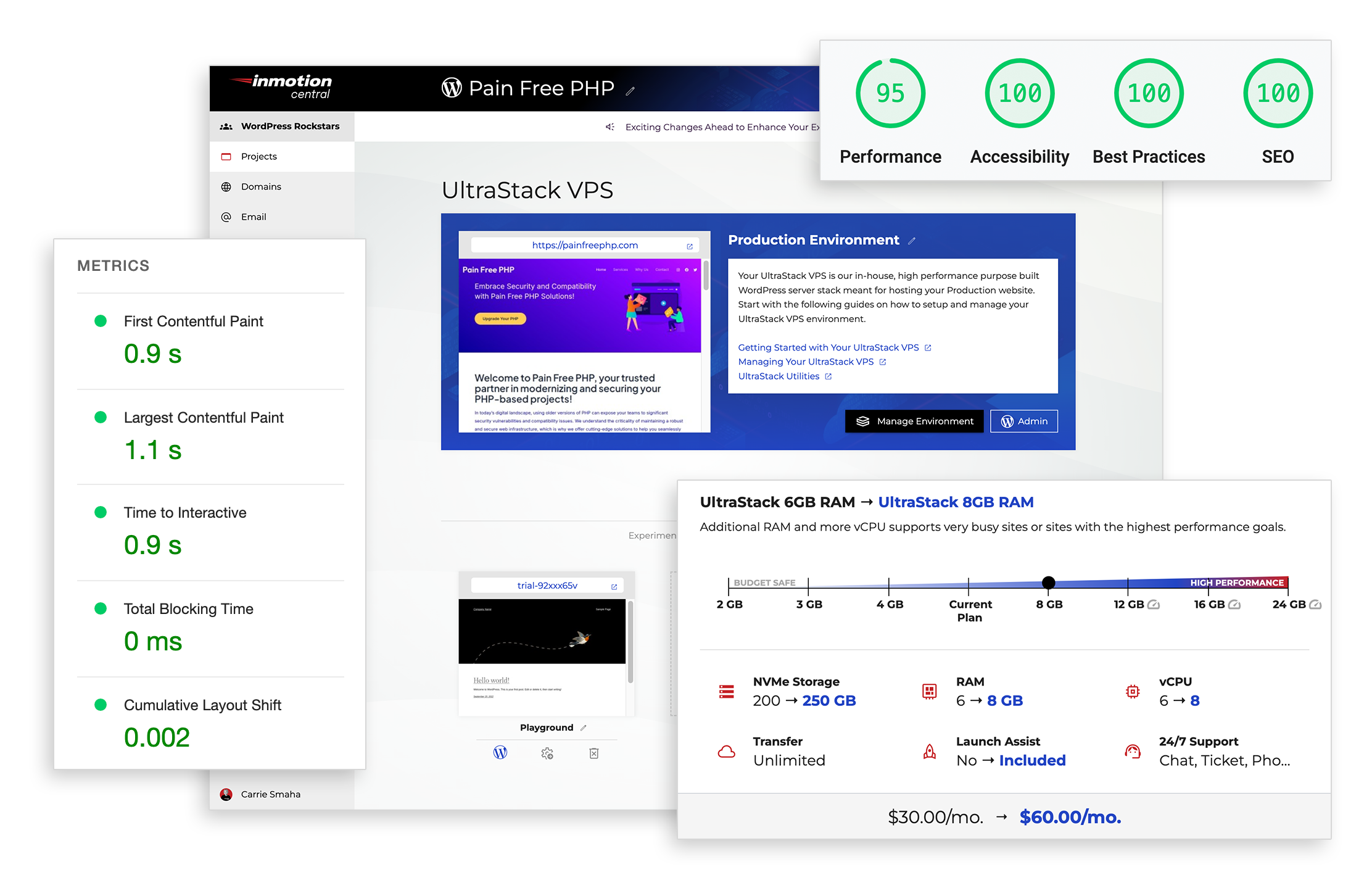Click the Admin WordPress button

point(1023,421)
